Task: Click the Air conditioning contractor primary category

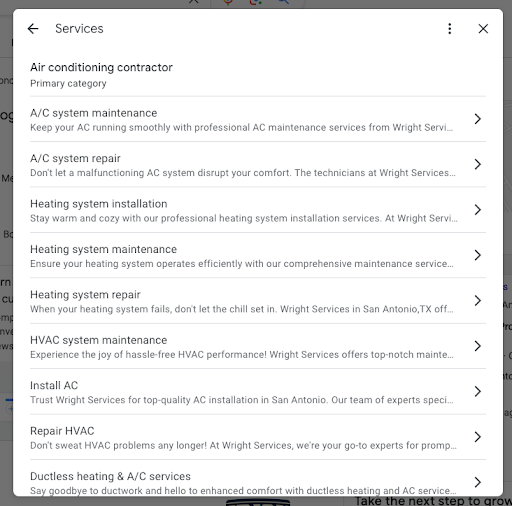Action: [x=101, y=74]
